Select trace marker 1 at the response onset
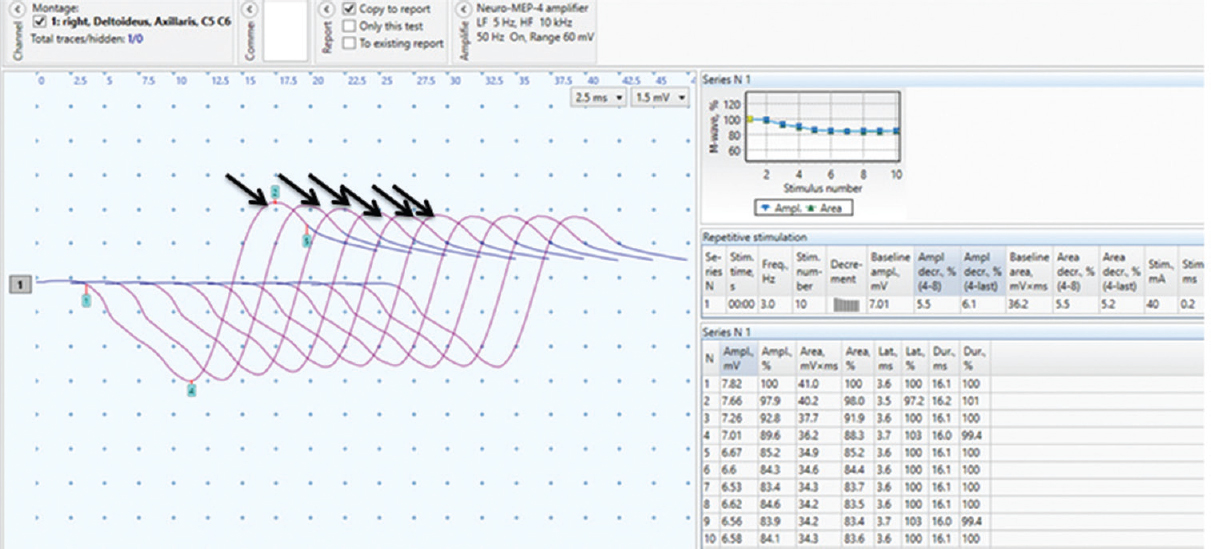 pyautogui.click(x=86, y=299)
